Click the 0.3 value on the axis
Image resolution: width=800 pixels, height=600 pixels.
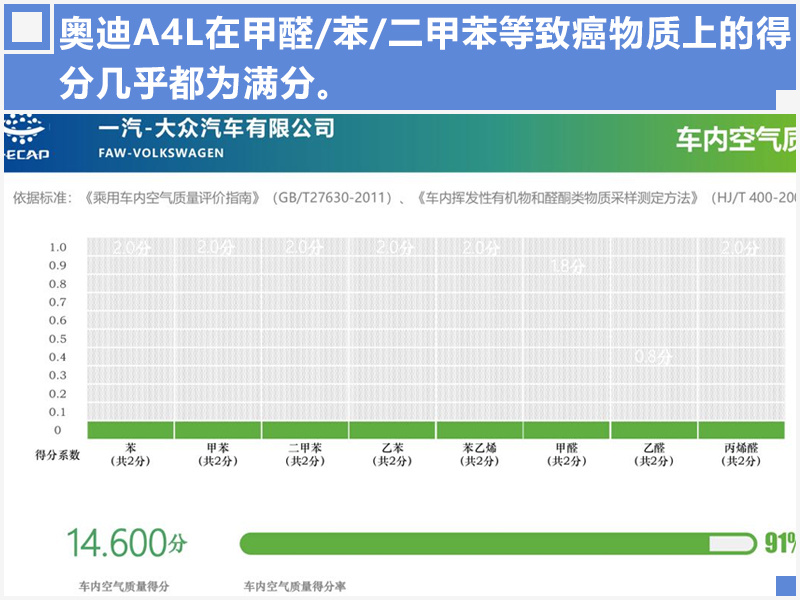[x=58, y=376]
